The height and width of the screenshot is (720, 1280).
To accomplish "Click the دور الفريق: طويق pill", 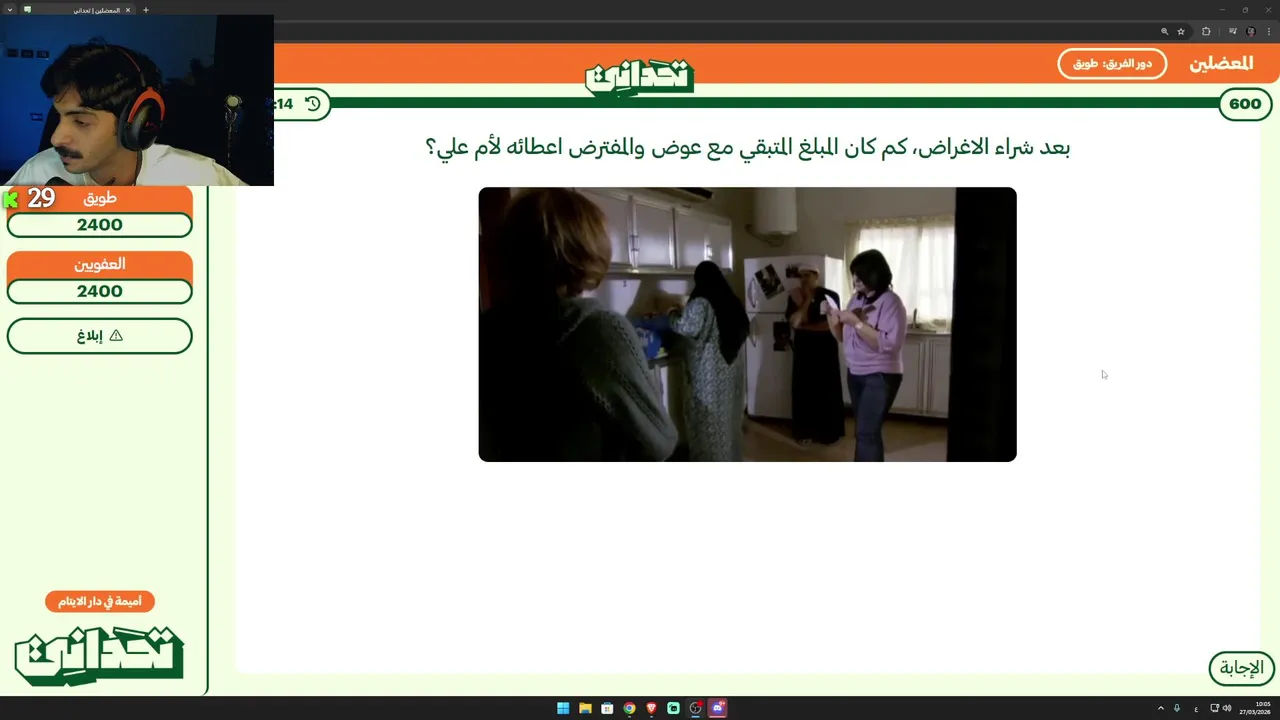I will [x=1112, y=63].
